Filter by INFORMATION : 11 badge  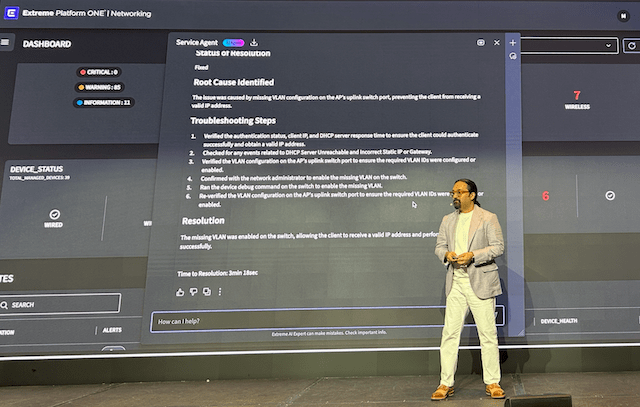104,102
